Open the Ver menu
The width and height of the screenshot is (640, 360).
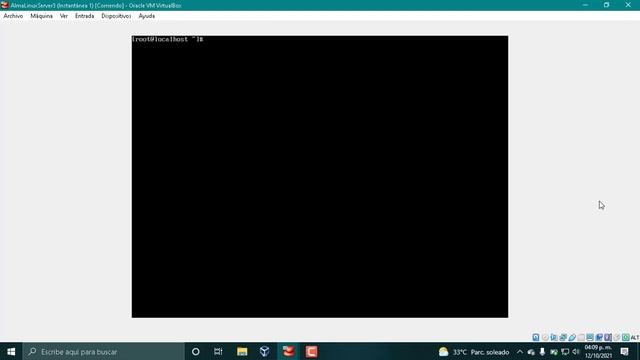(64, 16)
